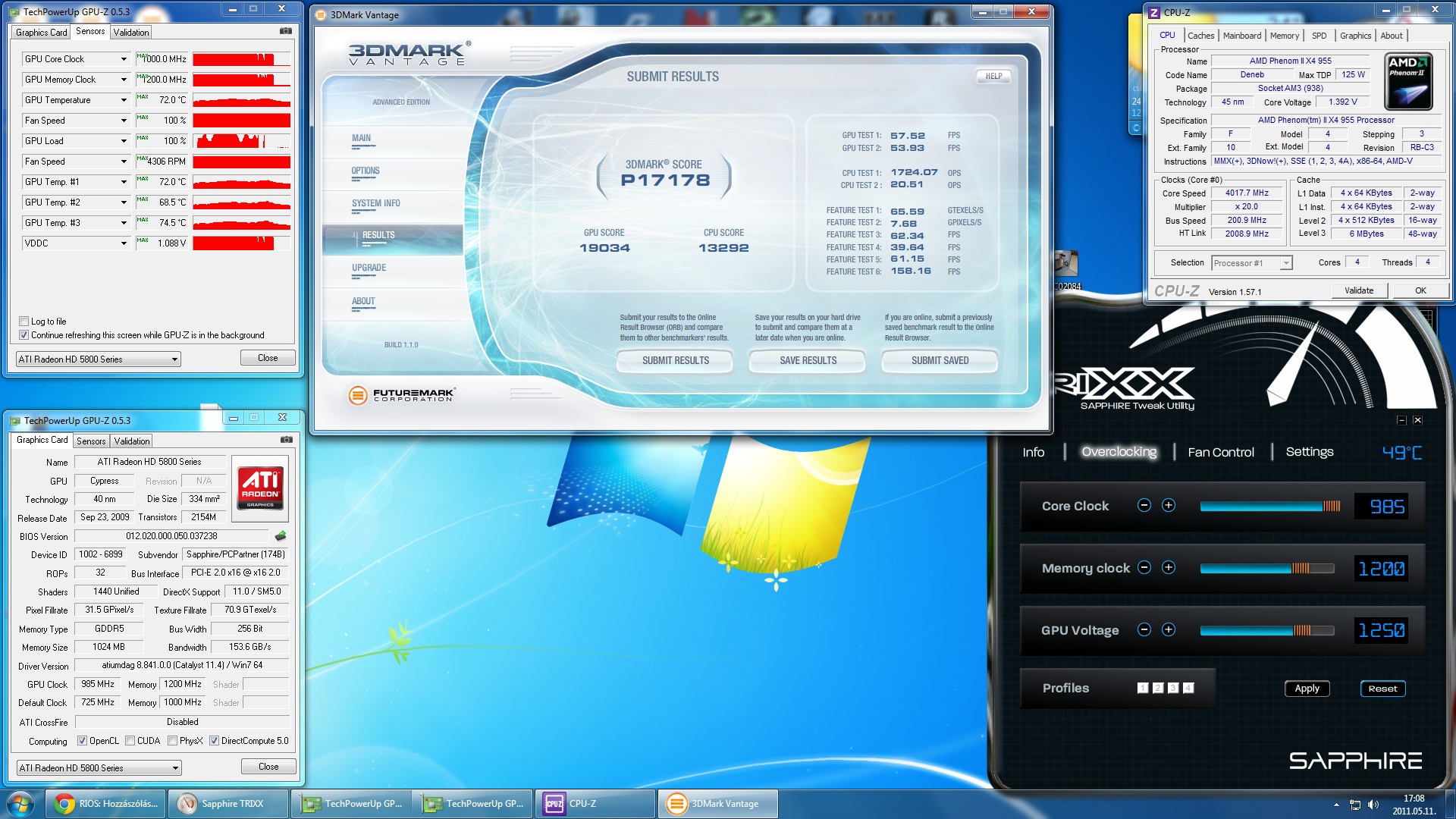Screen dimensions: 1456x819
Task: Select TRIXX profile 3
Action: [x=1173, y=688]
